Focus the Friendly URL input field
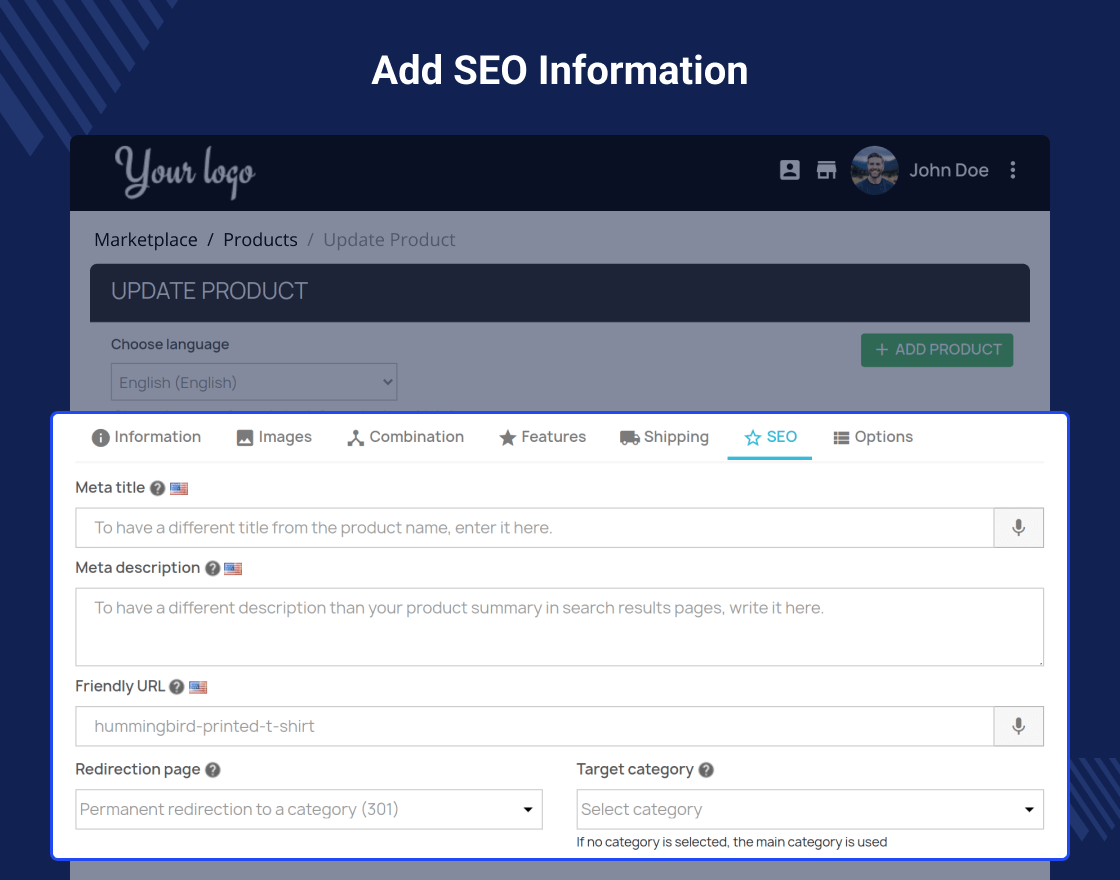 pyautogui.click(x=534, y=726)
